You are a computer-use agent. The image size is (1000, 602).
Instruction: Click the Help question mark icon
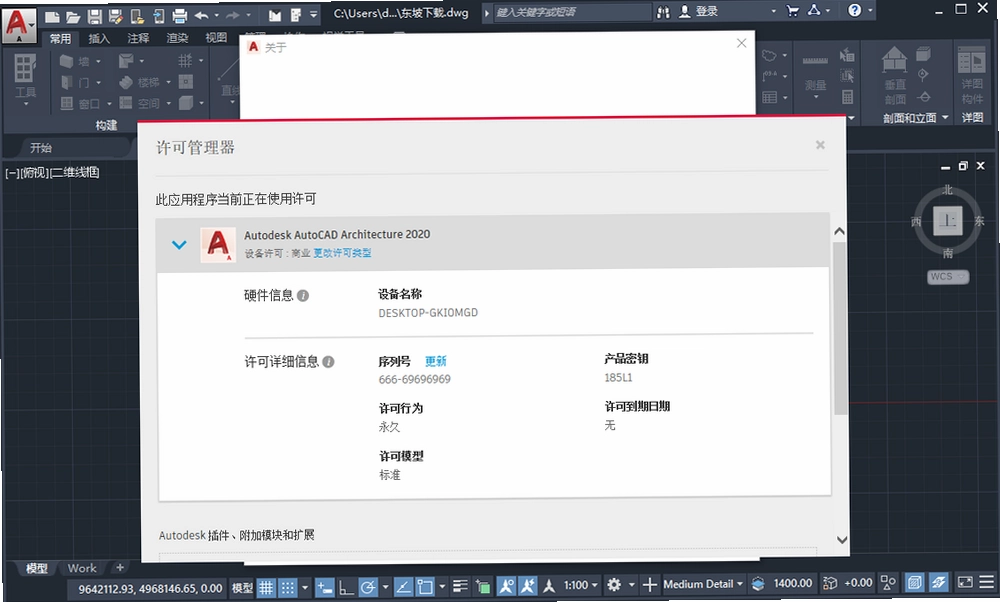[855, 10]
